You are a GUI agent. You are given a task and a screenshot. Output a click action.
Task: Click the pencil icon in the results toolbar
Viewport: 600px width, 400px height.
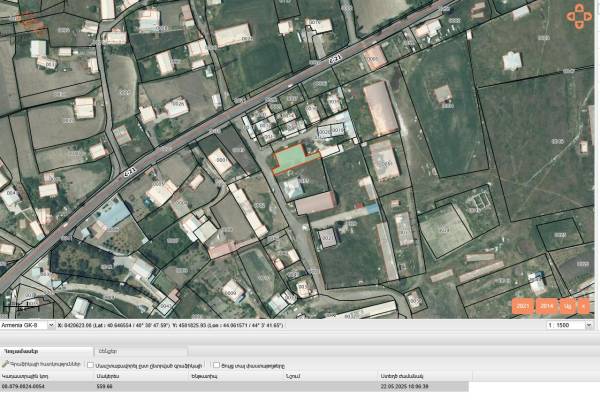pyautogui.click(x=6, y=364)
